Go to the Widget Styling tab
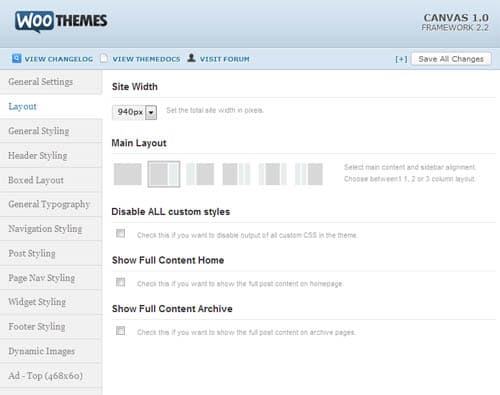 tap(51, 302)
